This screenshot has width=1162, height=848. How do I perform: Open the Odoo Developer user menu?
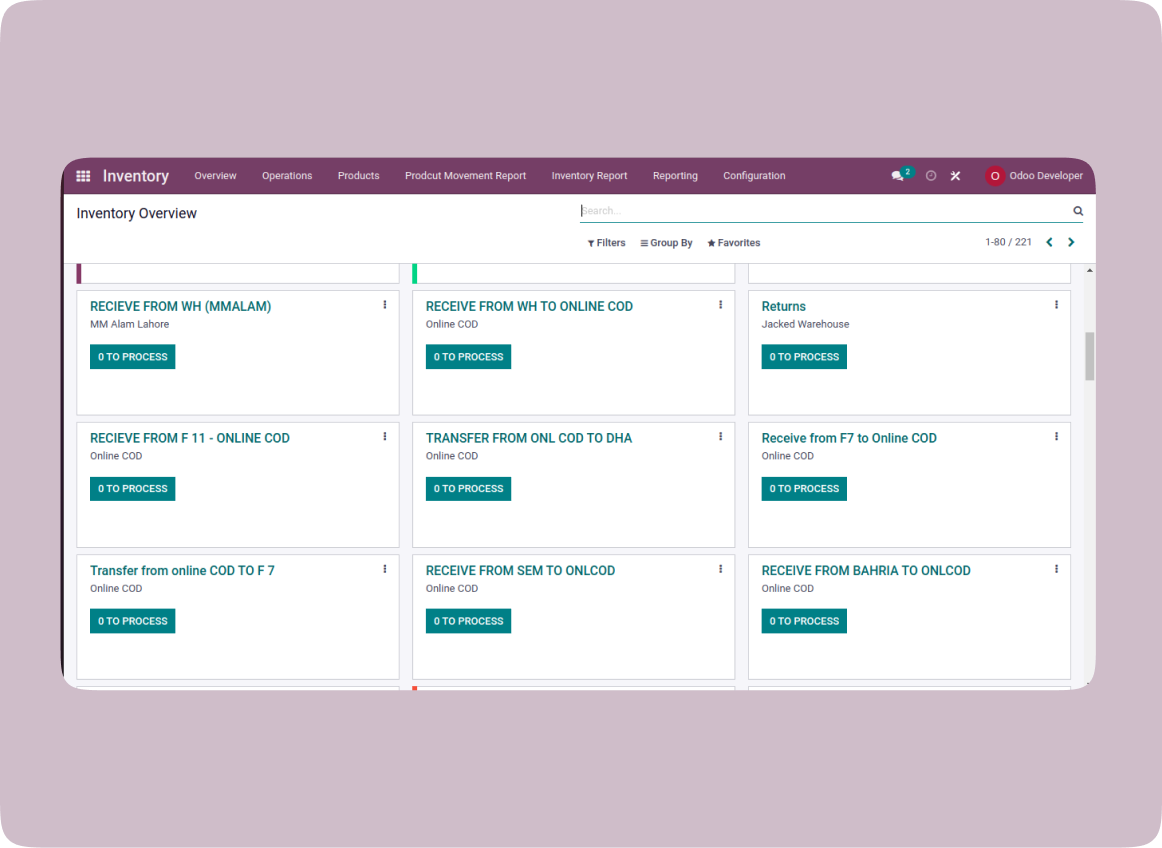(1034, 176)
